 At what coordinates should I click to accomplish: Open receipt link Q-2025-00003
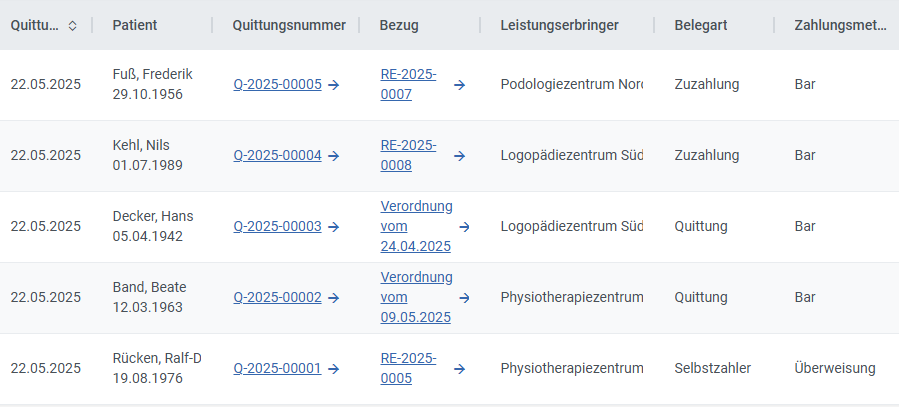pos(277,227)
